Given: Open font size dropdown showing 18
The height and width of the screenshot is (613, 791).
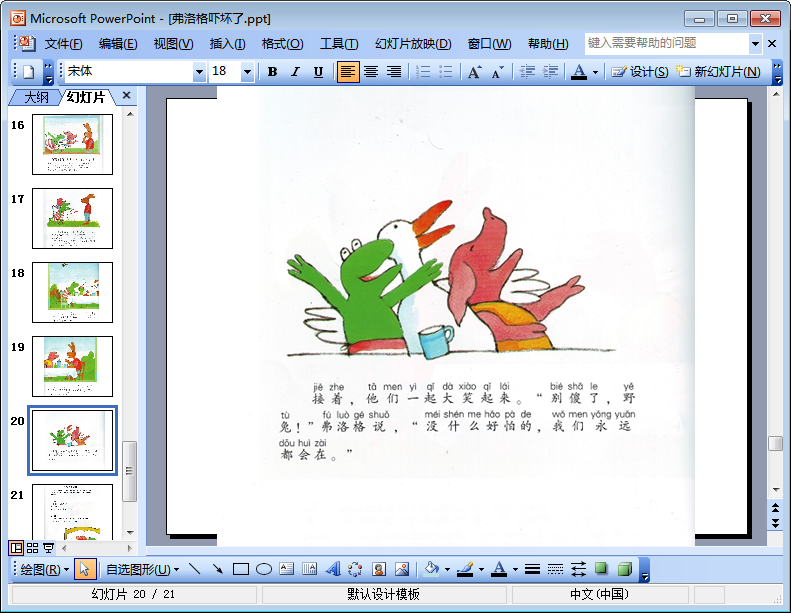Looking at the screenshot, I should [x=247, y=72].
